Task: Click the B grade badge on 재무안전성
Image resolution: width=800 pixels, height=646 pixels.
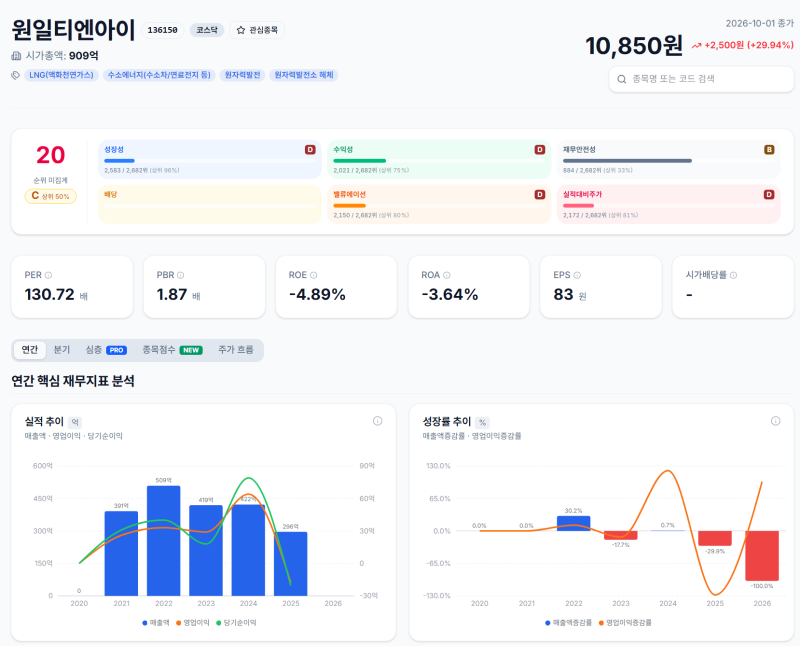Action: point(769,150)
